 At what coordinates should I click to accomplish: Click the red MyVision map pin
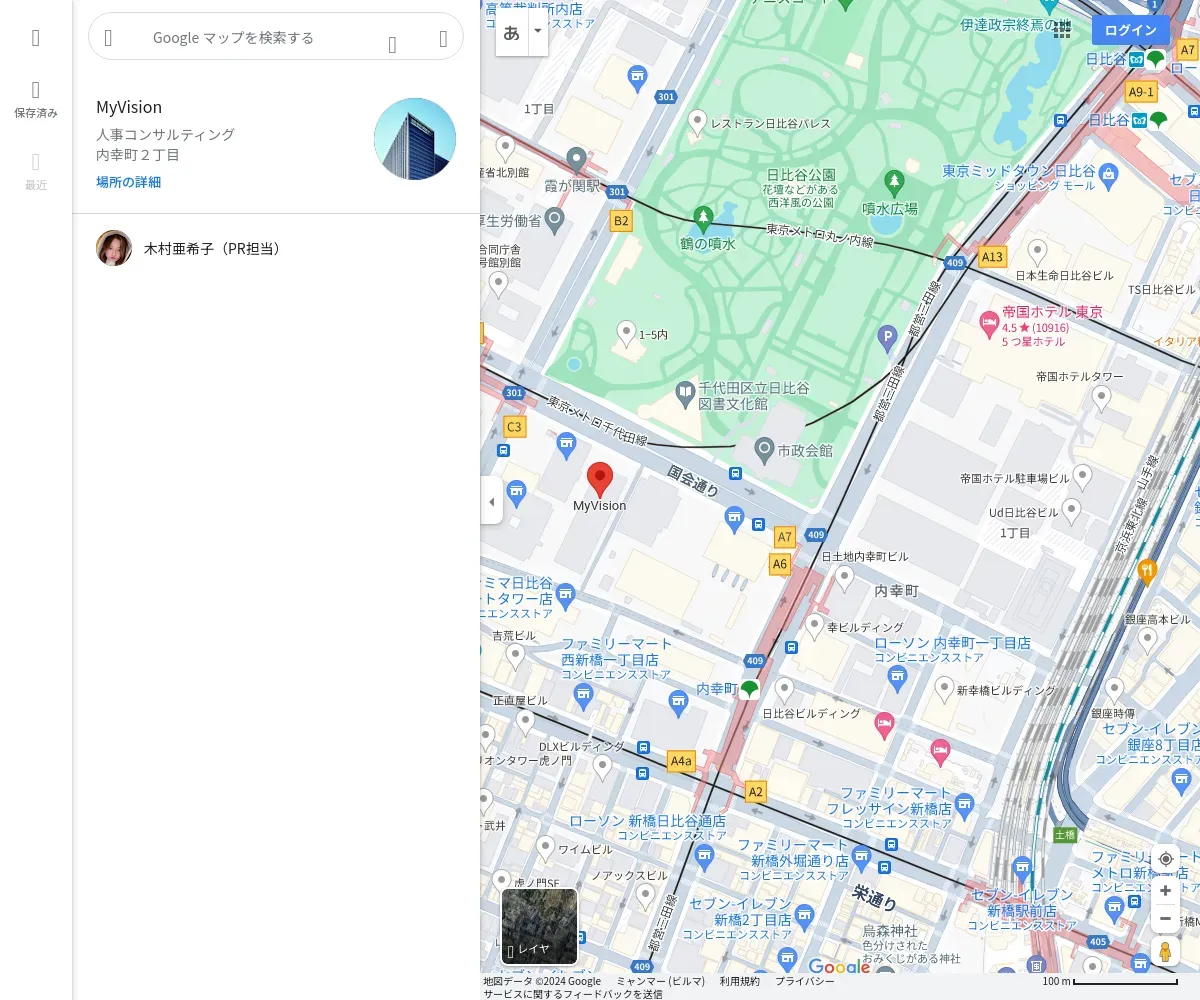(599, 480)
